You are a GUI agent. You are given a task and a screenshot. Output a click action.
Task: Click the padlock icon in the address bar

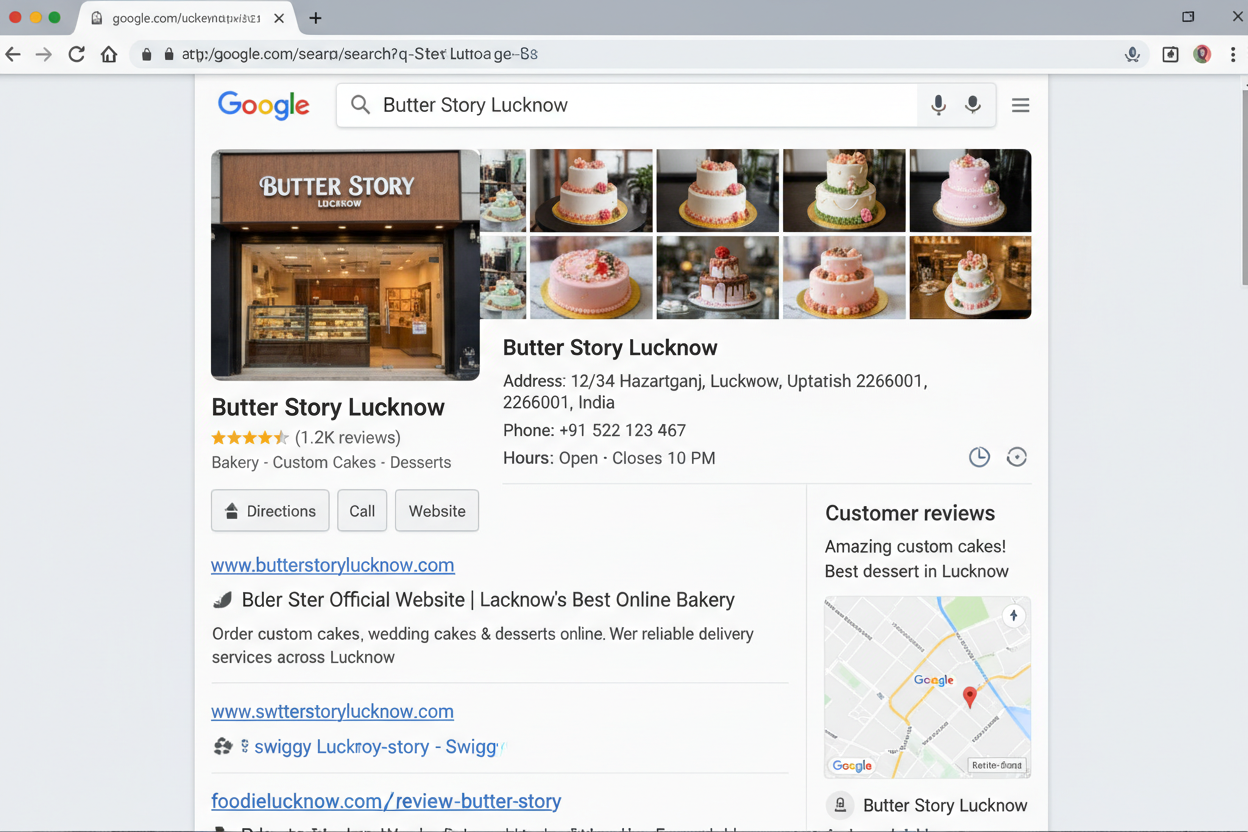[x=146, y=54]
